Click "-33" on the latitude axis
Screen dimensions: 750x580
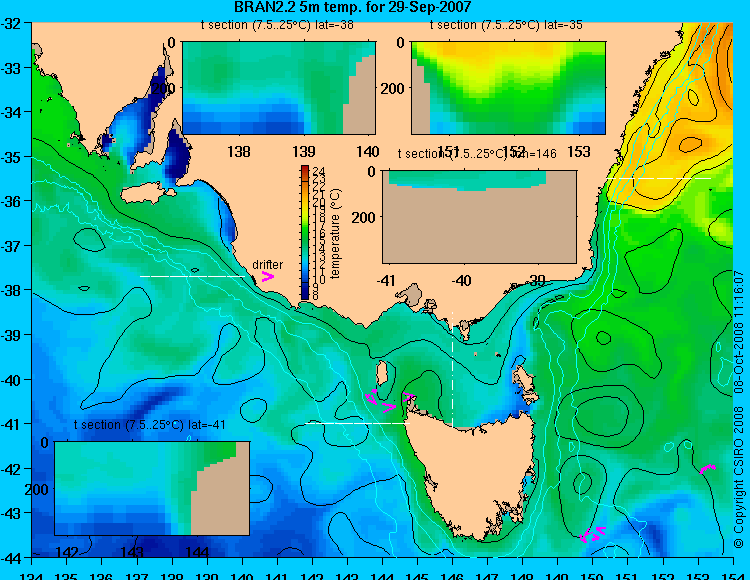tap(11, 68)
